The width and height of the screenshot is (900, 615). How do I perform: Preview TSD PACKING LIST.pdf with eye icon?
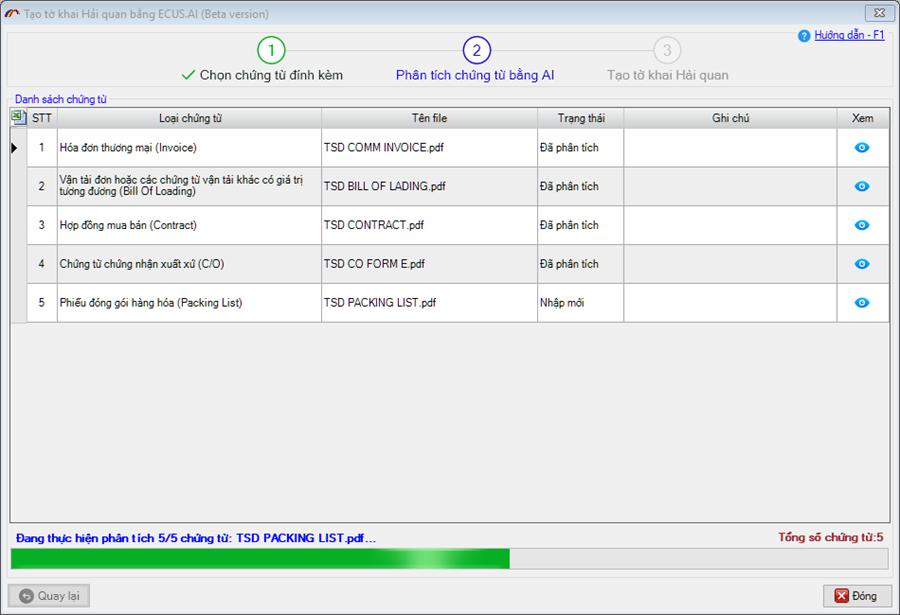862,303
